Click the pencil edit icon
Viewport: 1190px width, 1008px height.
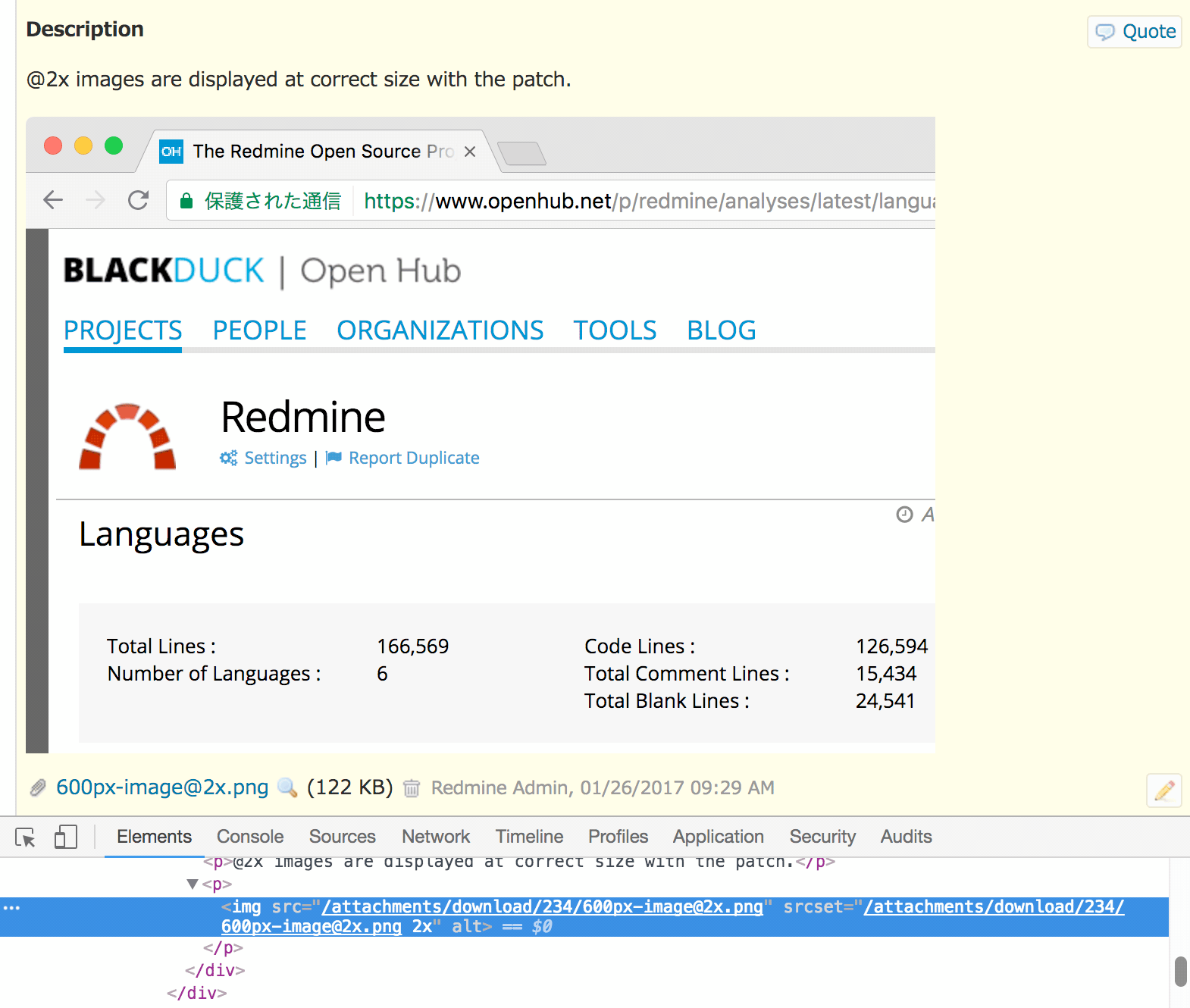tap(1164, 790)
